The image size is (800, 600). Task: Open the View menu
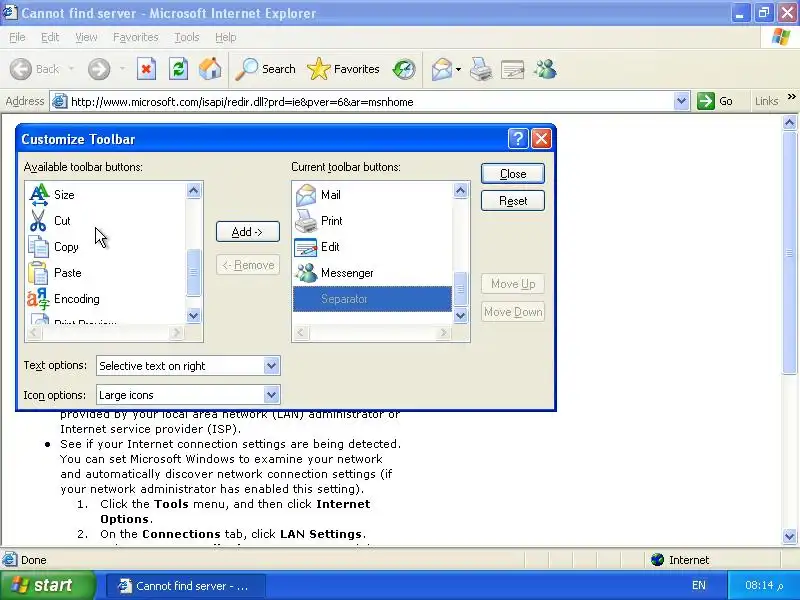click(x=86, y=37)
